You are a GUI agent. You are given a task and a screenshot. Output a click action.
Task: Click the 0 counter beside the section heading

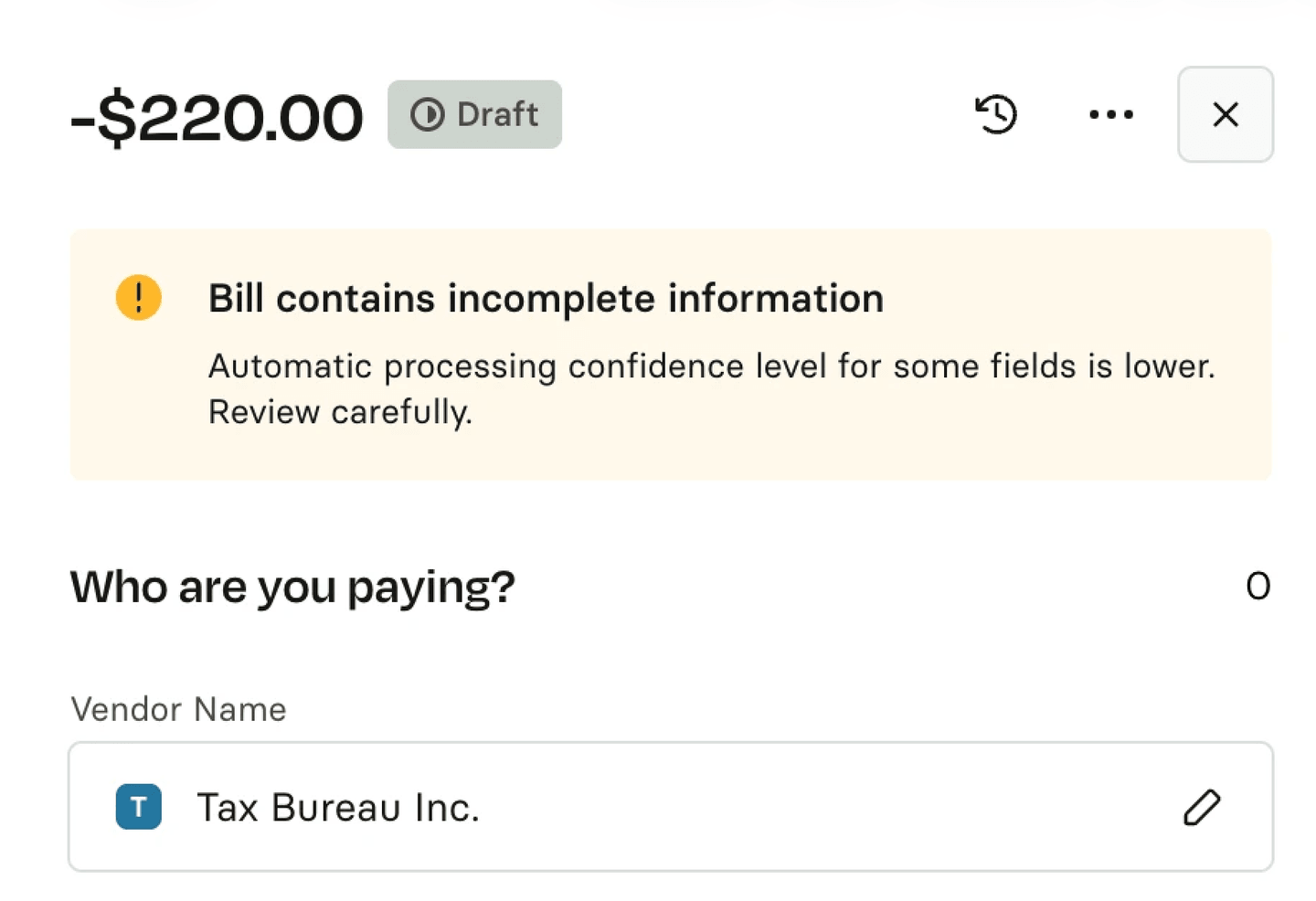pos(1258,587)
